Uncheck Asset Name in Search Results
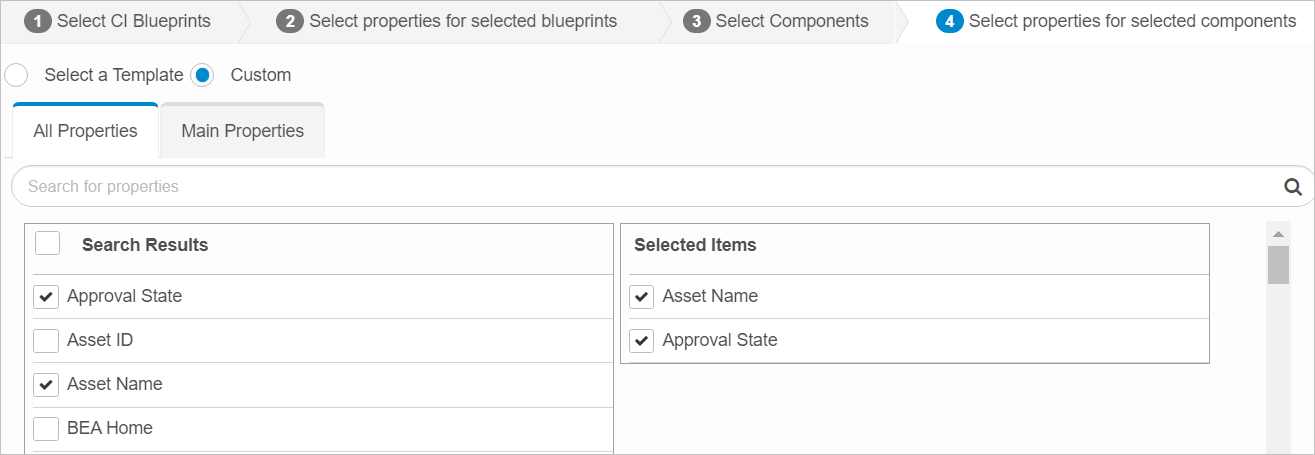The width and height of the screenshot is (1315, 455). [46, 385]
